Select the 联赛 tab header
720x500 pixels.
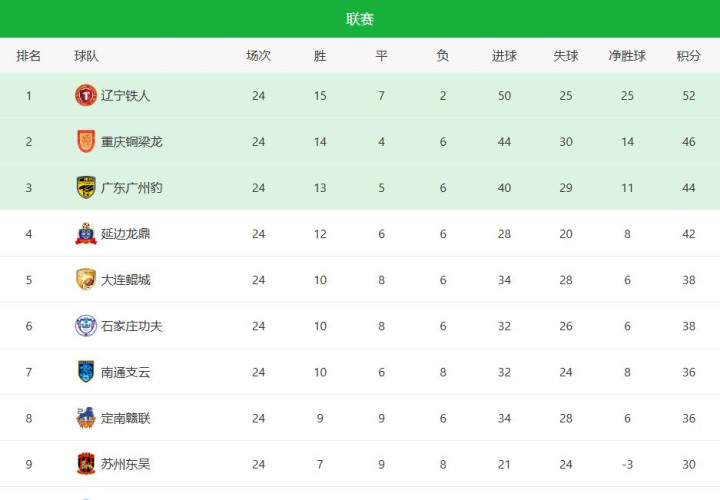tap(360, 19)
